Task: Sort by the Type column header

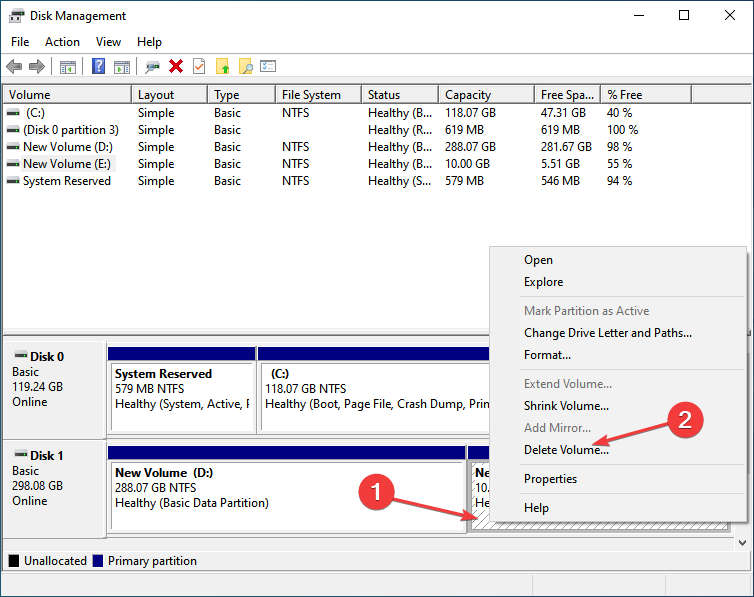Action: click(241, 95)
